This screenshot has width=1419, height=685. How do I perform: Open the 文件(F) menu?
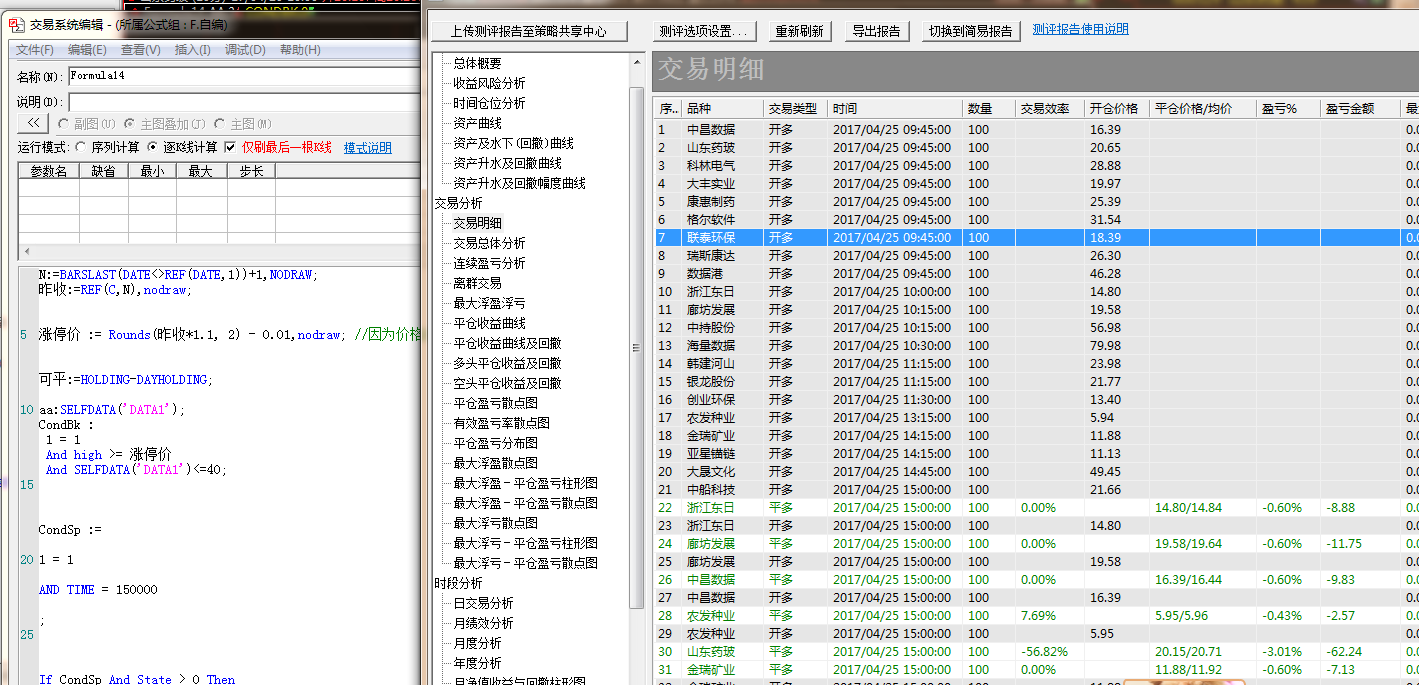tap(35, 50)
